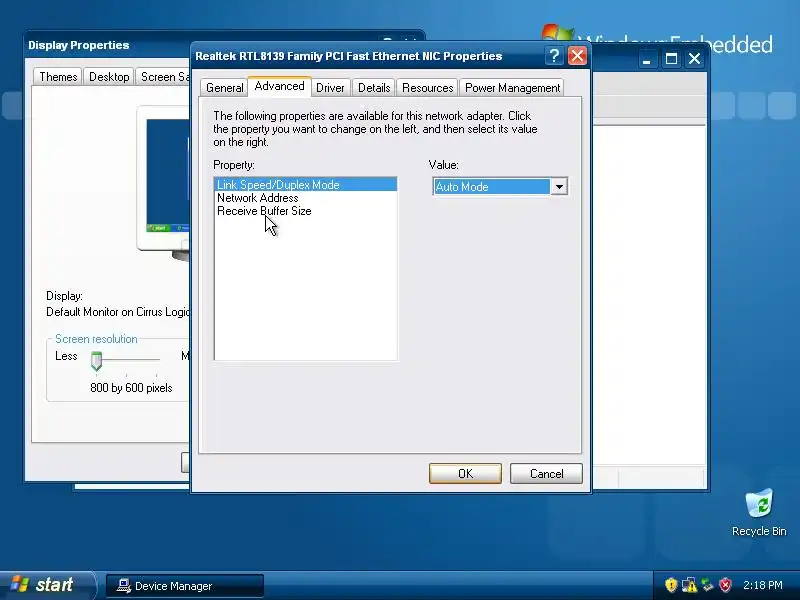Image resolution: width=800 pixels, height=600 pixels.
Task: Click the screen resolution slider thumb
Action: tap(96, 360)
